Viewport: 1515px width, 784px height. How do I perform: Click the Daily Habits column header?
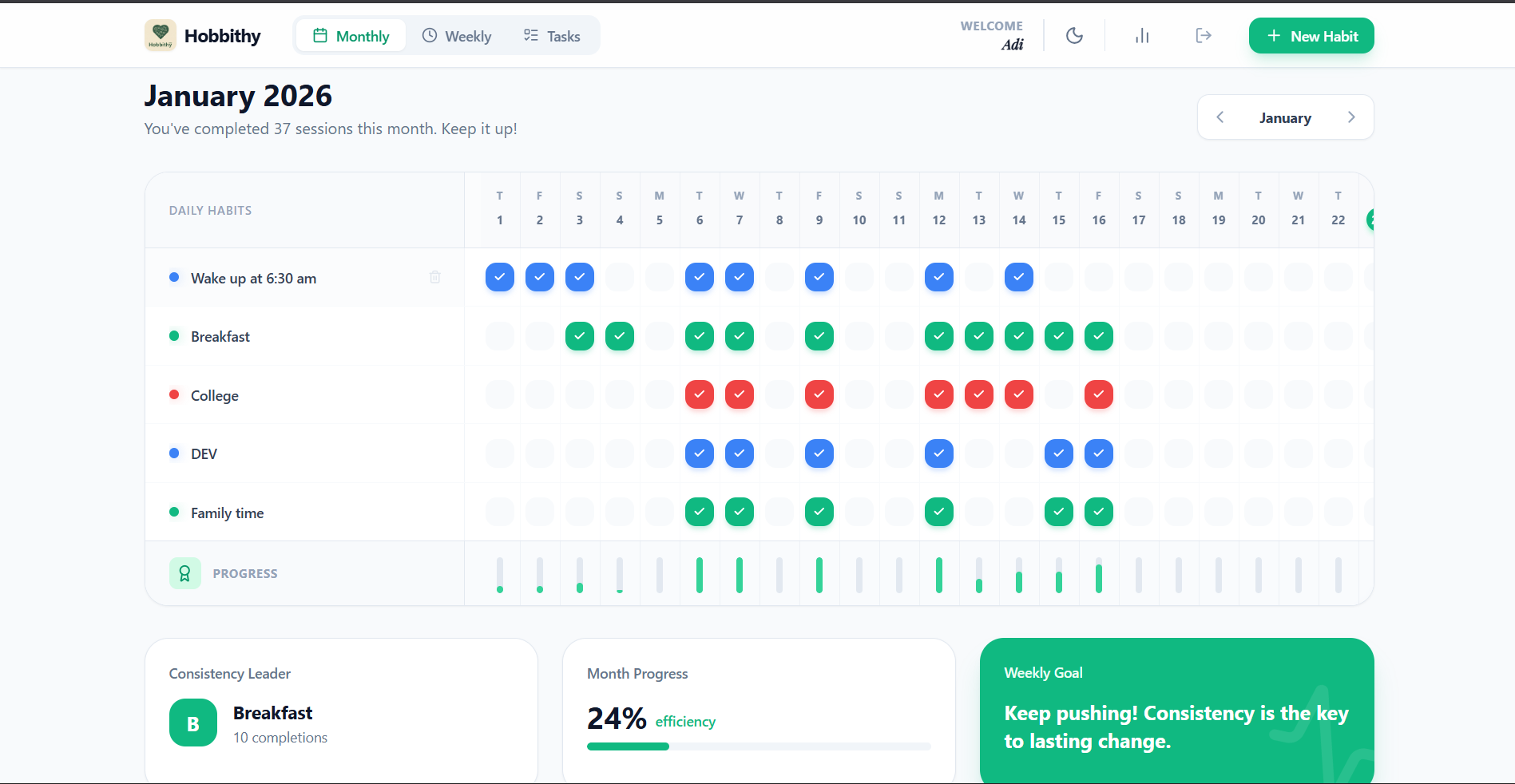click(x=210, y=211)
